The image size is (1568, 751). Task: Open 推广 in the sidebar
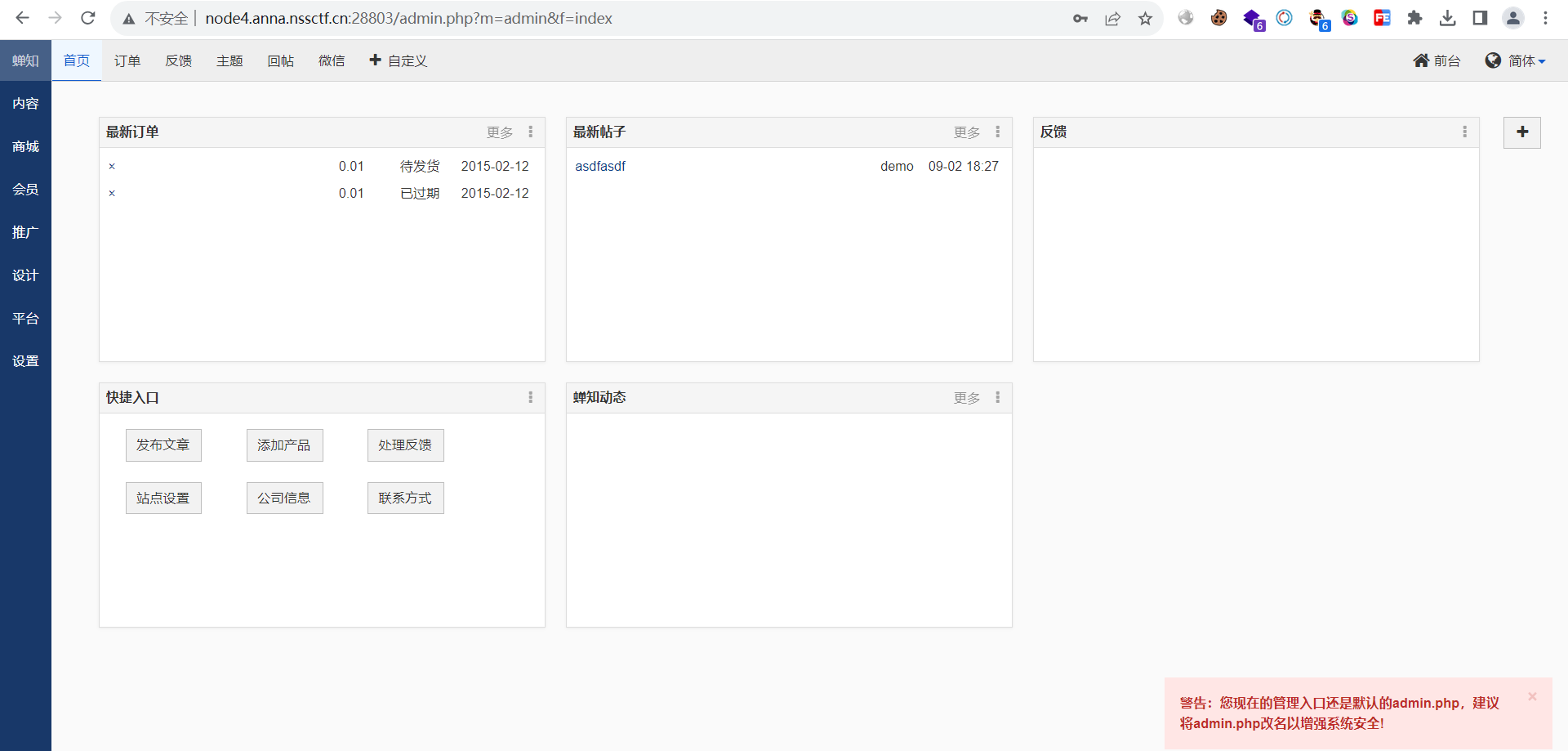[25, 232]
